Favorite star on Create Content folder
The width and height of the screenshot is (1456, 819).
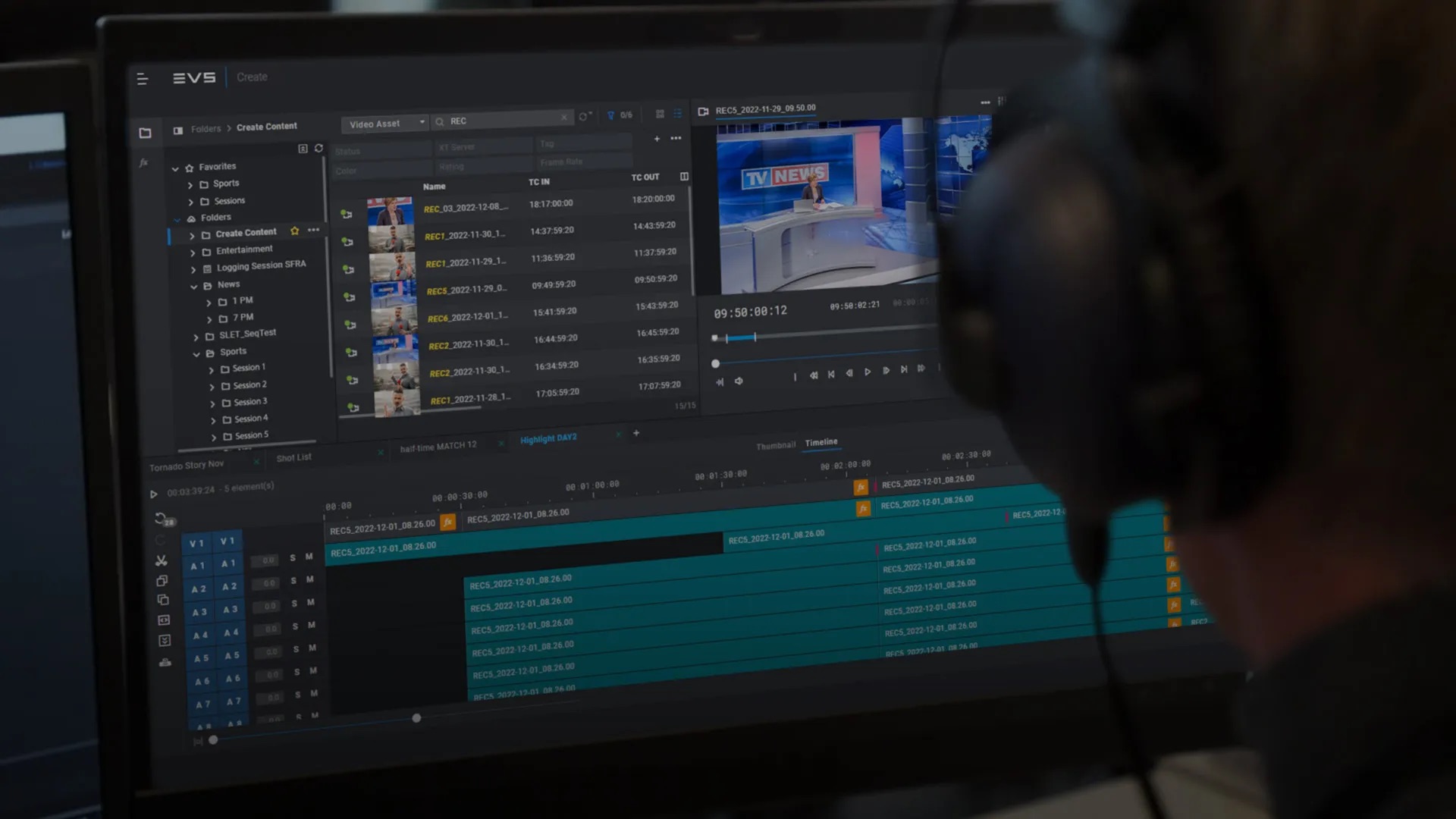tap(295, 231)
